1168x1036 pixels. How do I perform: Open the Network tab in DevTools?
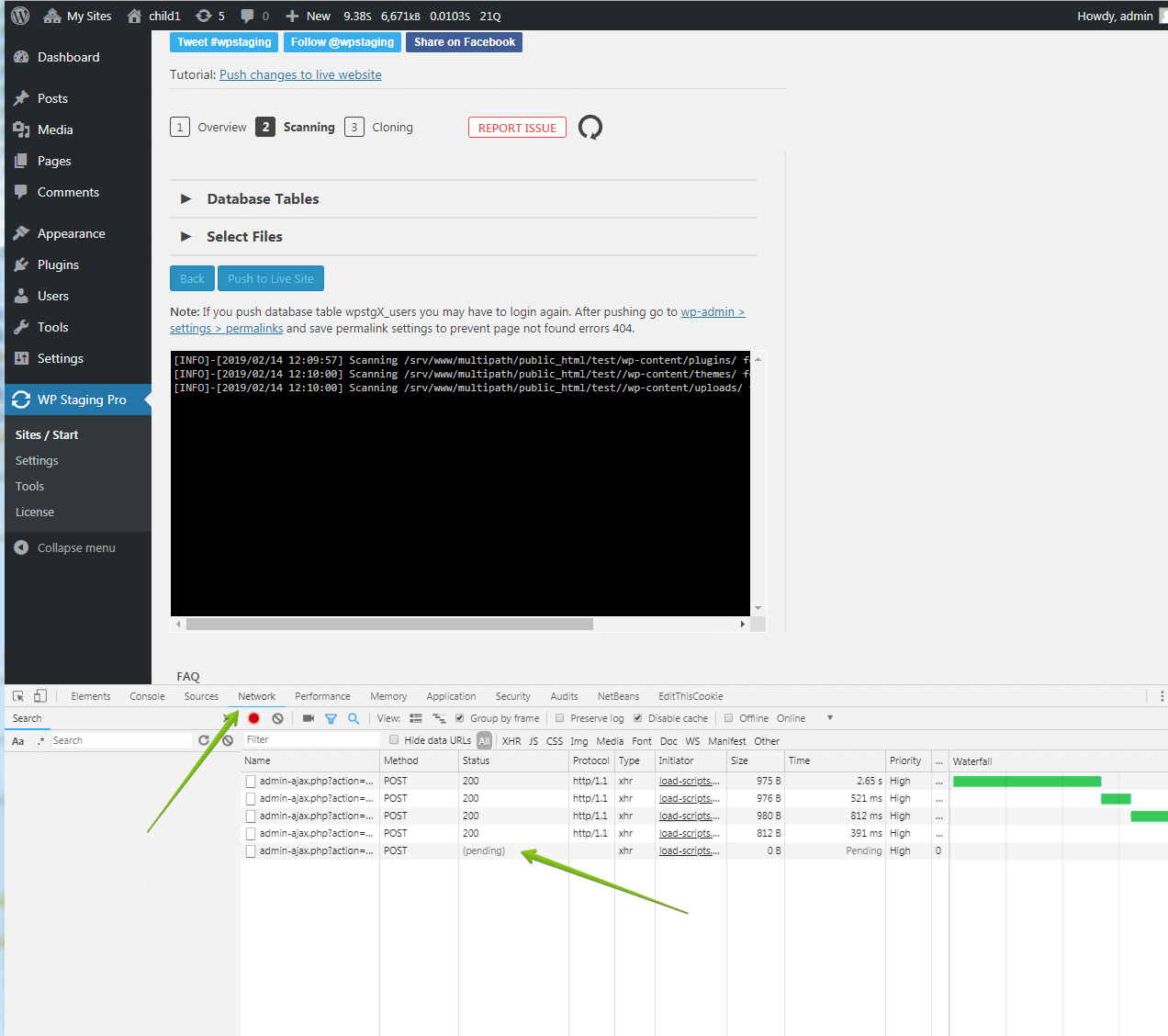pyautogui.click(x=256, y=696)
